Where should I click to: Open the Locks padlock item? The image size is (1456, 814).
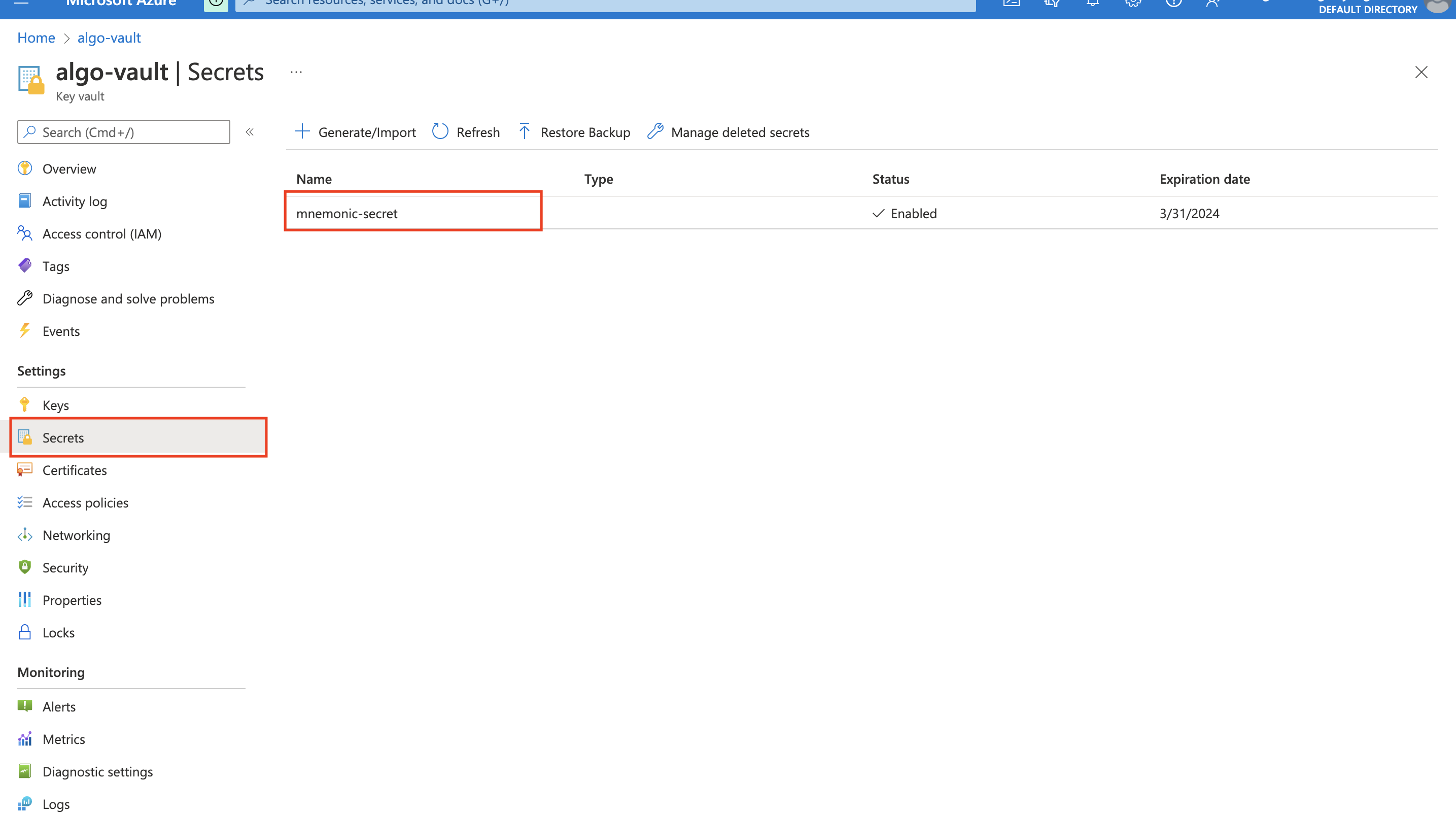pyautogui.click(x=24, y=632)
